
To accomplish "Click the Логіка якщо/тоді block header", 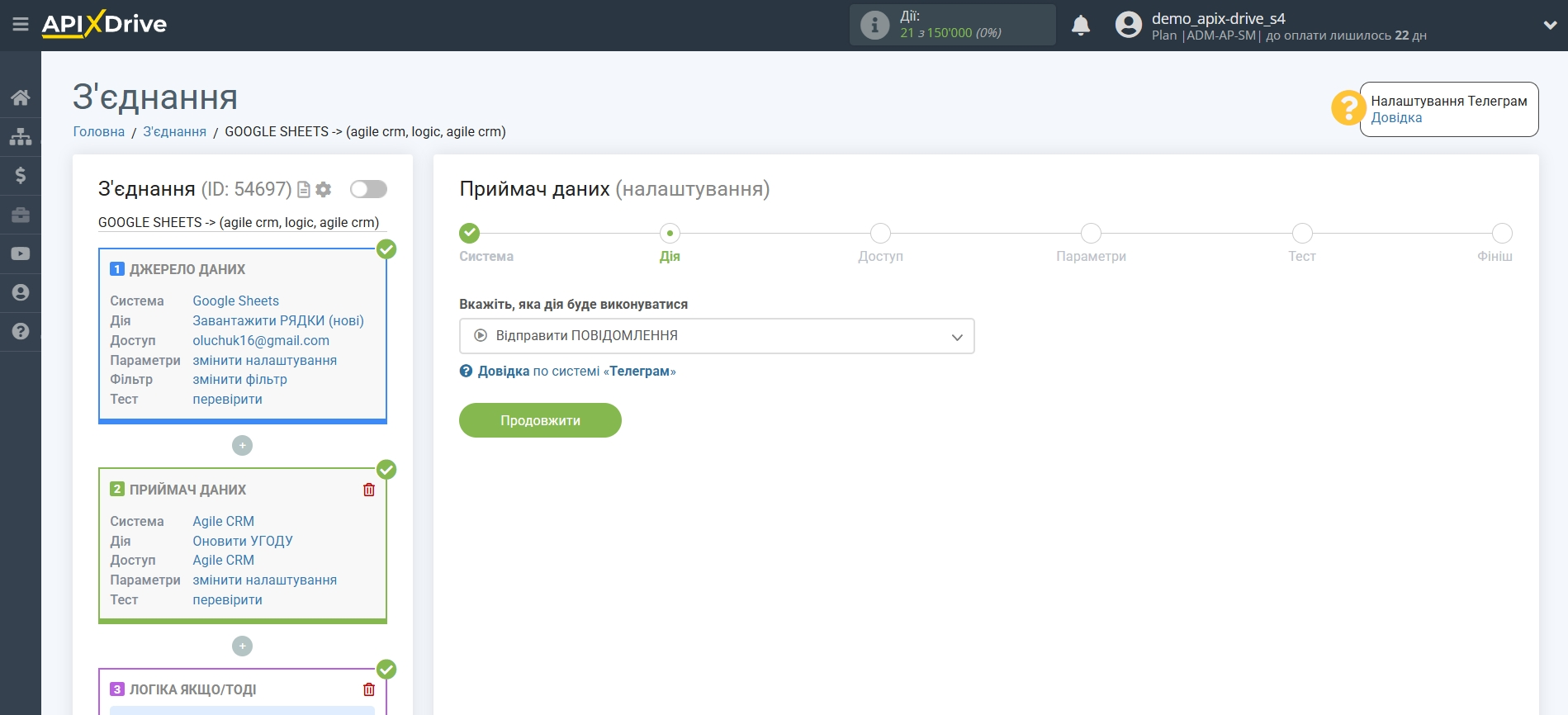I will click(x=192, y=689).
